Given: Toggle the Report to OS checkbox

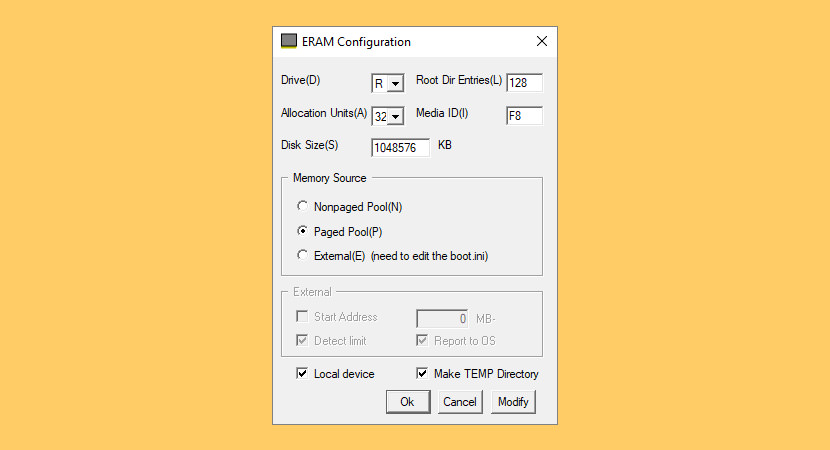Looking at the screenshot, I should coord(422,341).
